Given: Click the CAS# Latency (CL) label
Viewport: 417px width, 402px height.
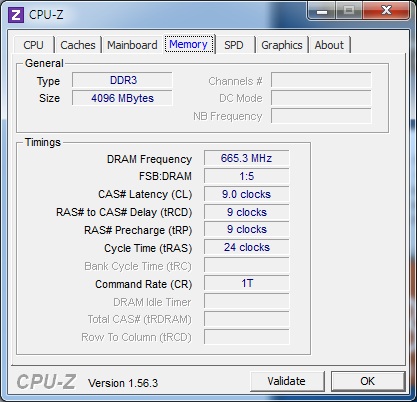Looking at the screenshot, I should 145,194.
